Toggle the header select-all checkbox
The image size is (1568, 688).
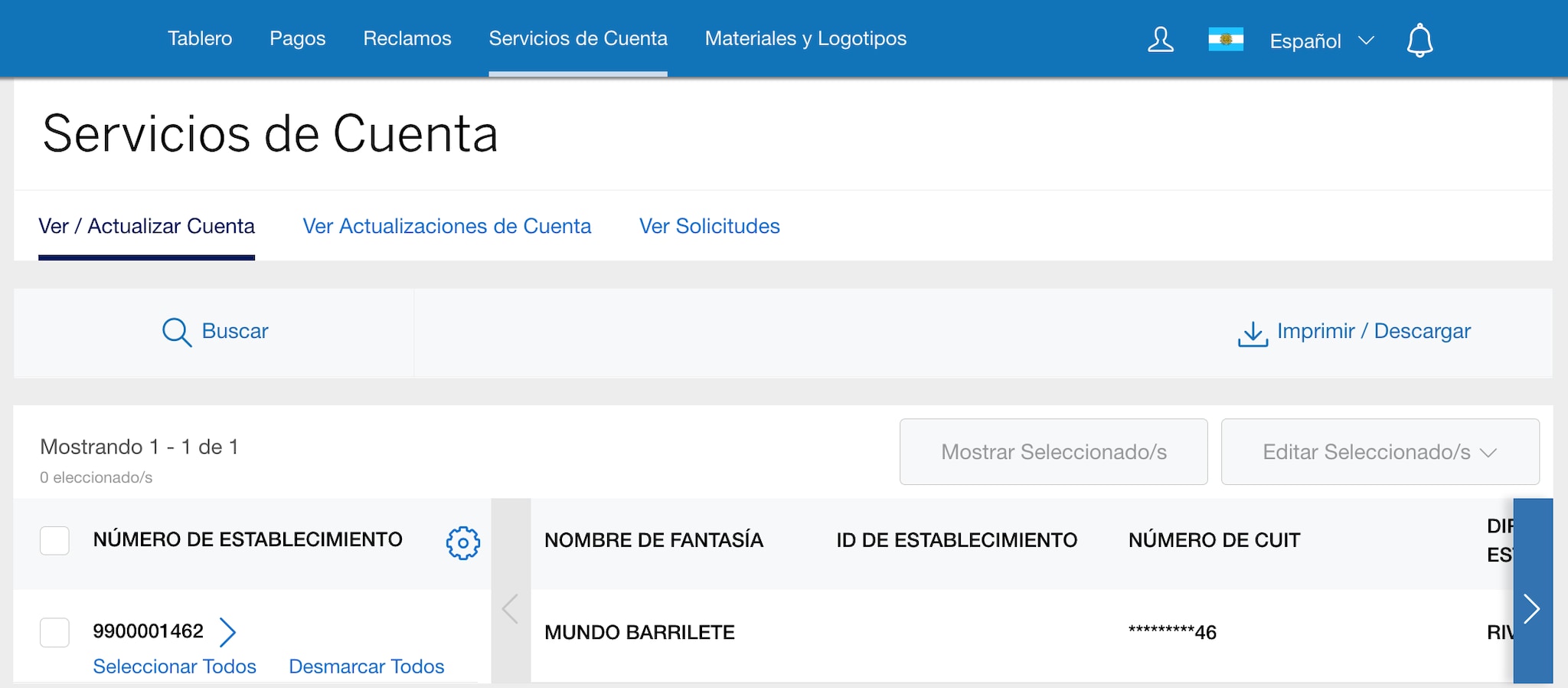click(x=54, y=540)
